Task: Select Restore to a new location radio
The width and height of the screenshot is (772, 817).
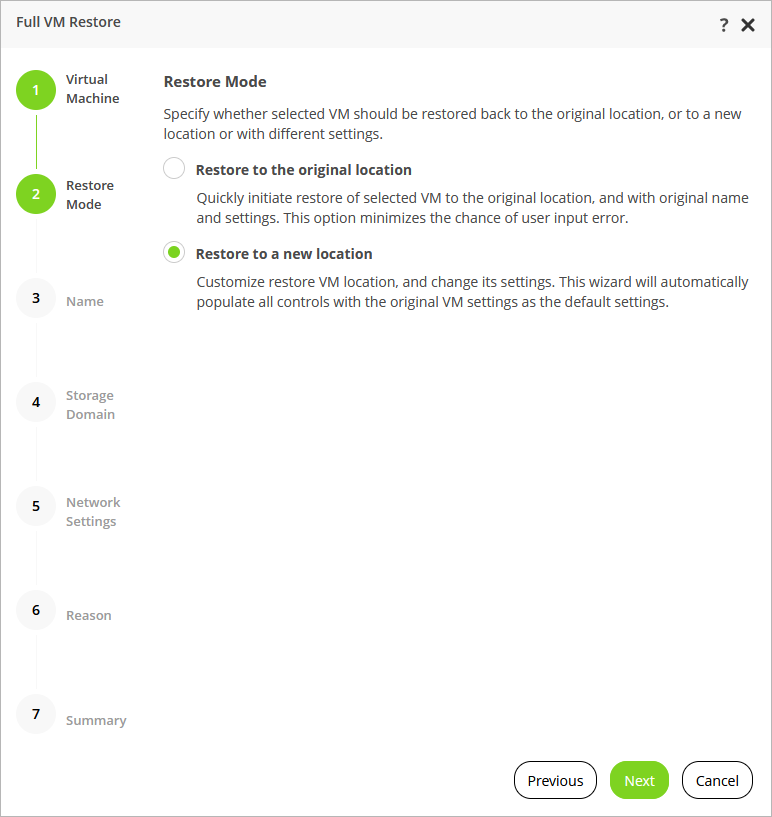Action: pos(174,253)
